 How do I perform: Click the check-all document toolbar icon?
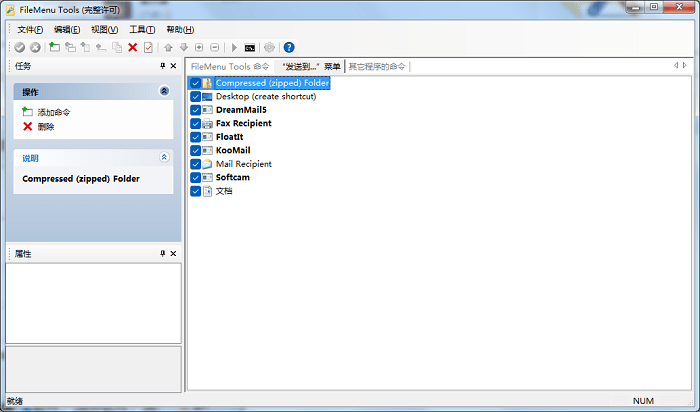point(148,47)
